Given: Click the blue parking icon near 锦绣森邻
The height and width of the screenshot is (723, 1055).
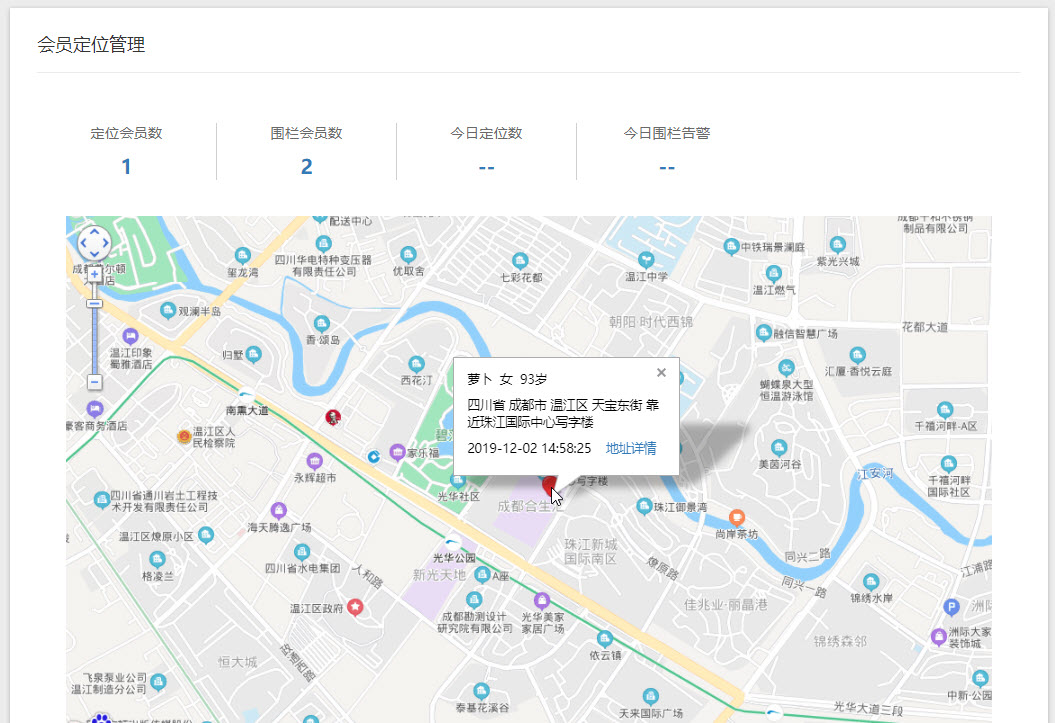Looking at the screenshot, I should tap(951, 606).
